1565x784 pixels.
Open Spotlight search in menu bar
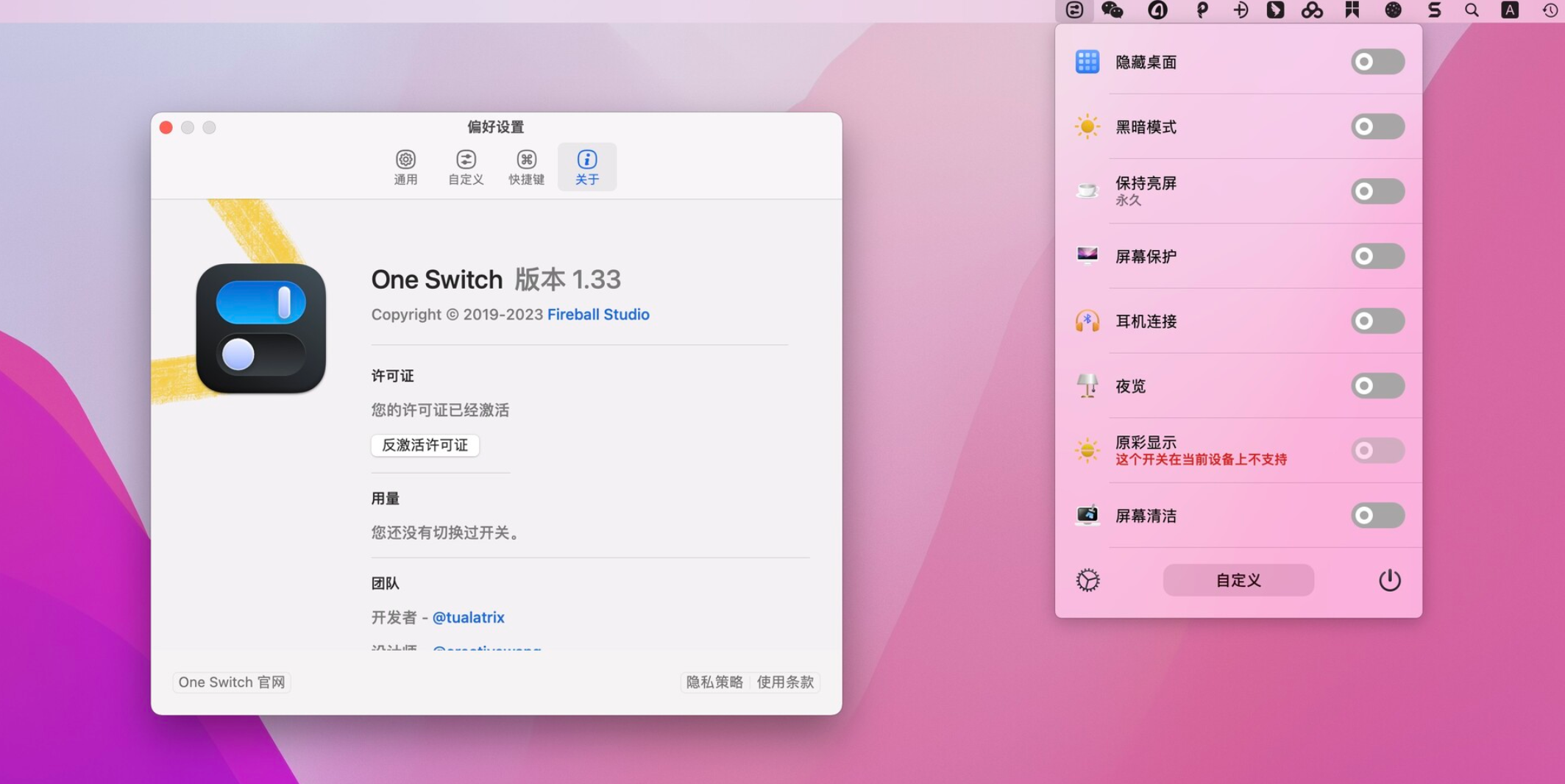coord(1472,10)
